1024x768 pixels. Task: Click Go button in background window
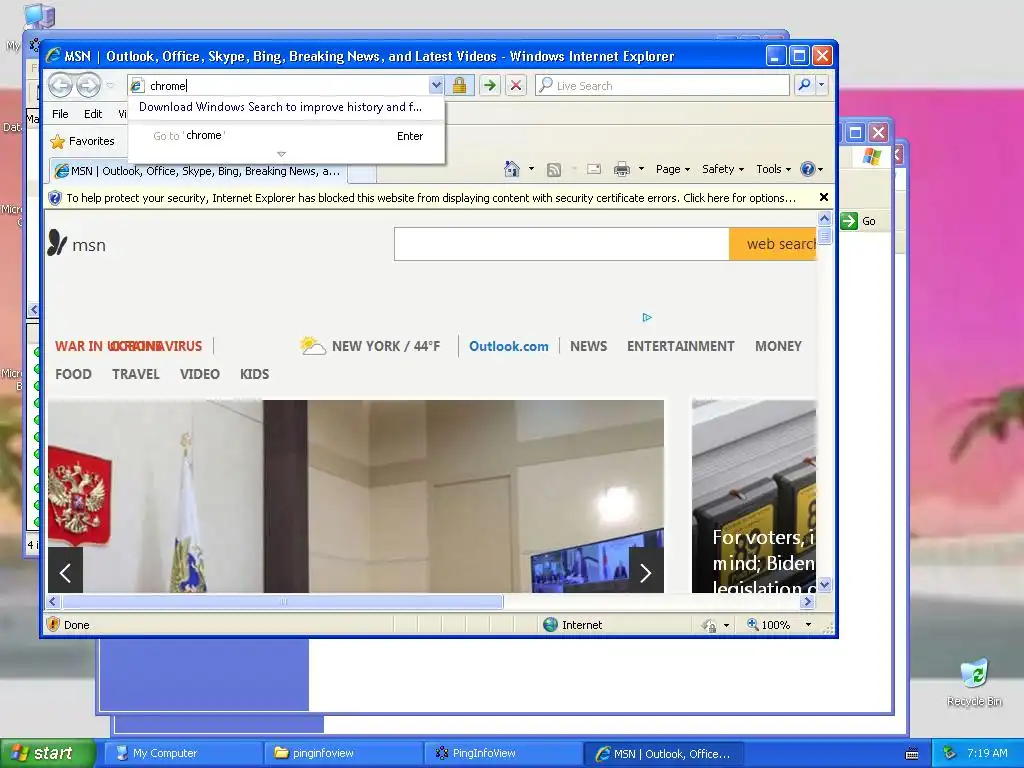pyautogui.click(x=858, y=221)
